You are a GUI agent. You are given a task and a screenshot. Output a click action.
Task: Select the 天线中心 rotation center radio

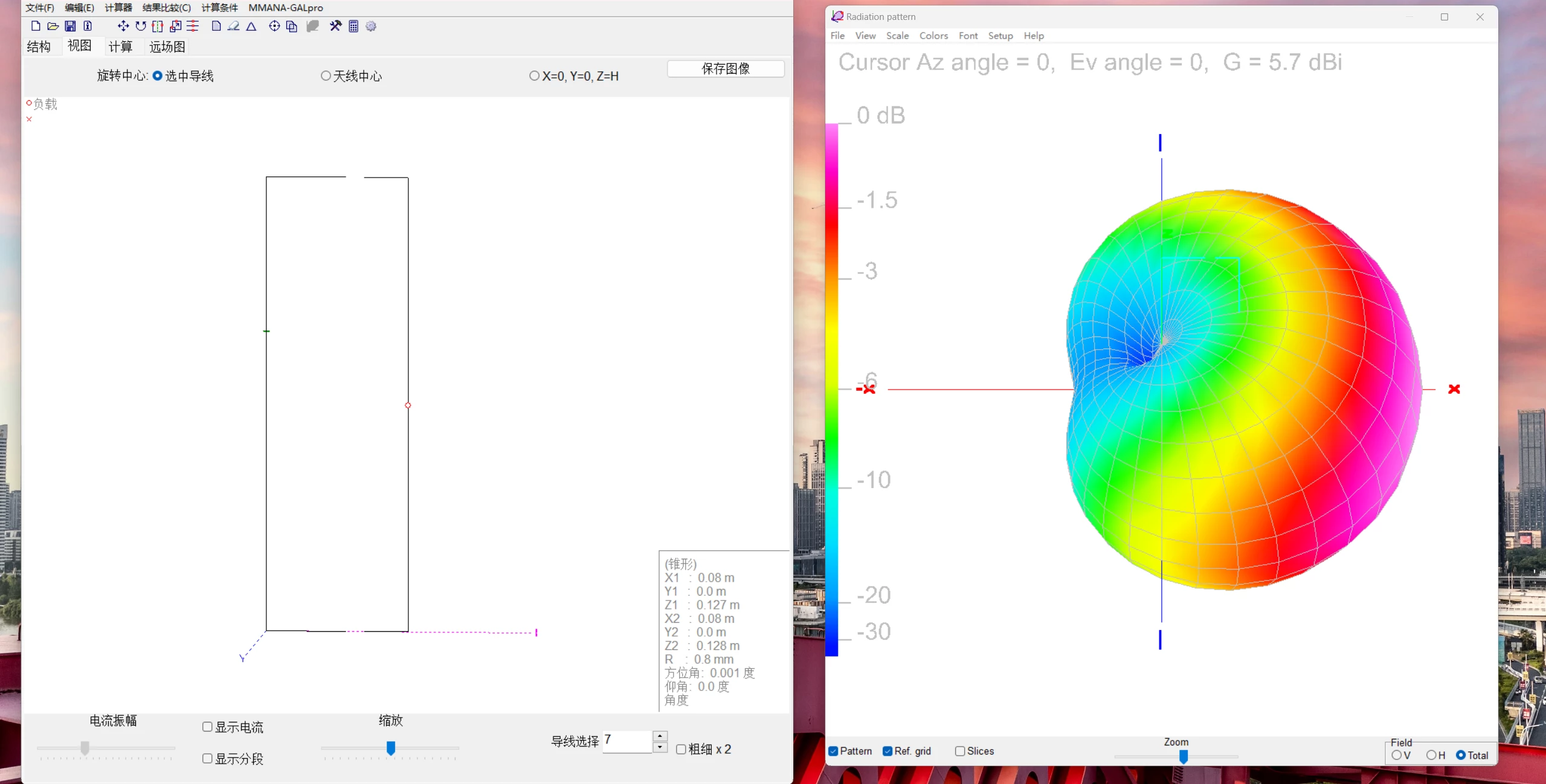(326, 76)
